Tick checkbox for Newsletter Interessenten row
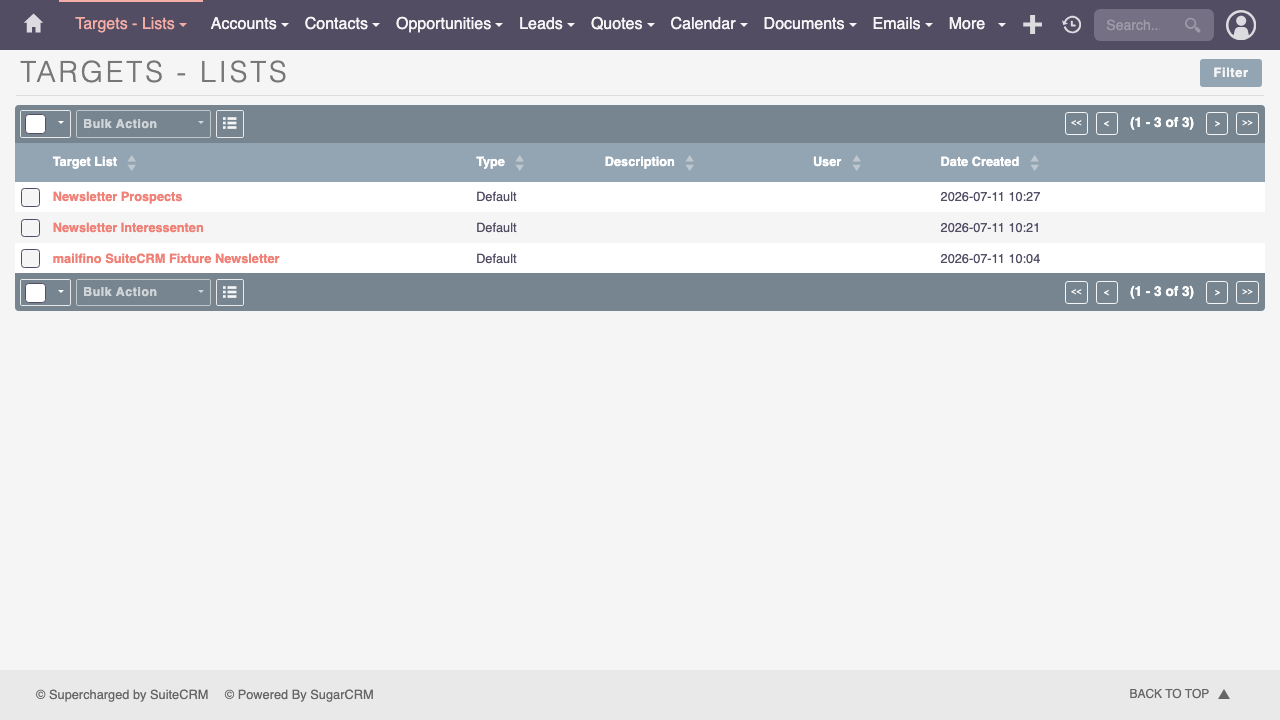 click(x=30, y=228)
